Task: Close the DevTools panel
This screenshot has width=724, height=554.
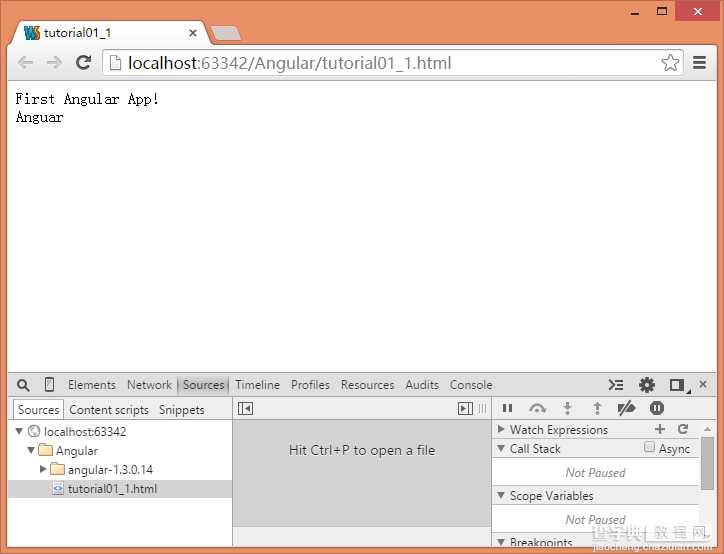Action: [703, 384]
